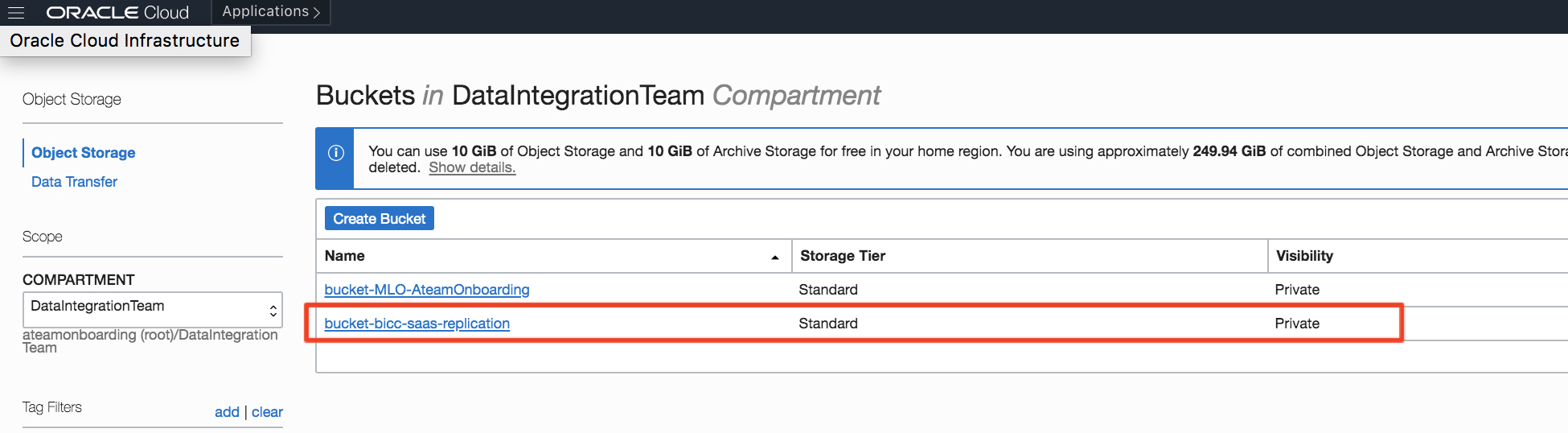The height and width of the screenshot is (433, 1568).
Task: Open the bucket-bicc-saas-replication bucket
Action: pos(417,324)
